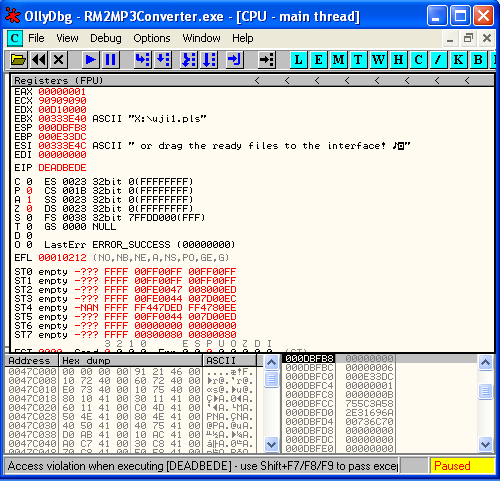Open Handles window (H button)
Screen dimensions: 500x481
pos(399,60)
